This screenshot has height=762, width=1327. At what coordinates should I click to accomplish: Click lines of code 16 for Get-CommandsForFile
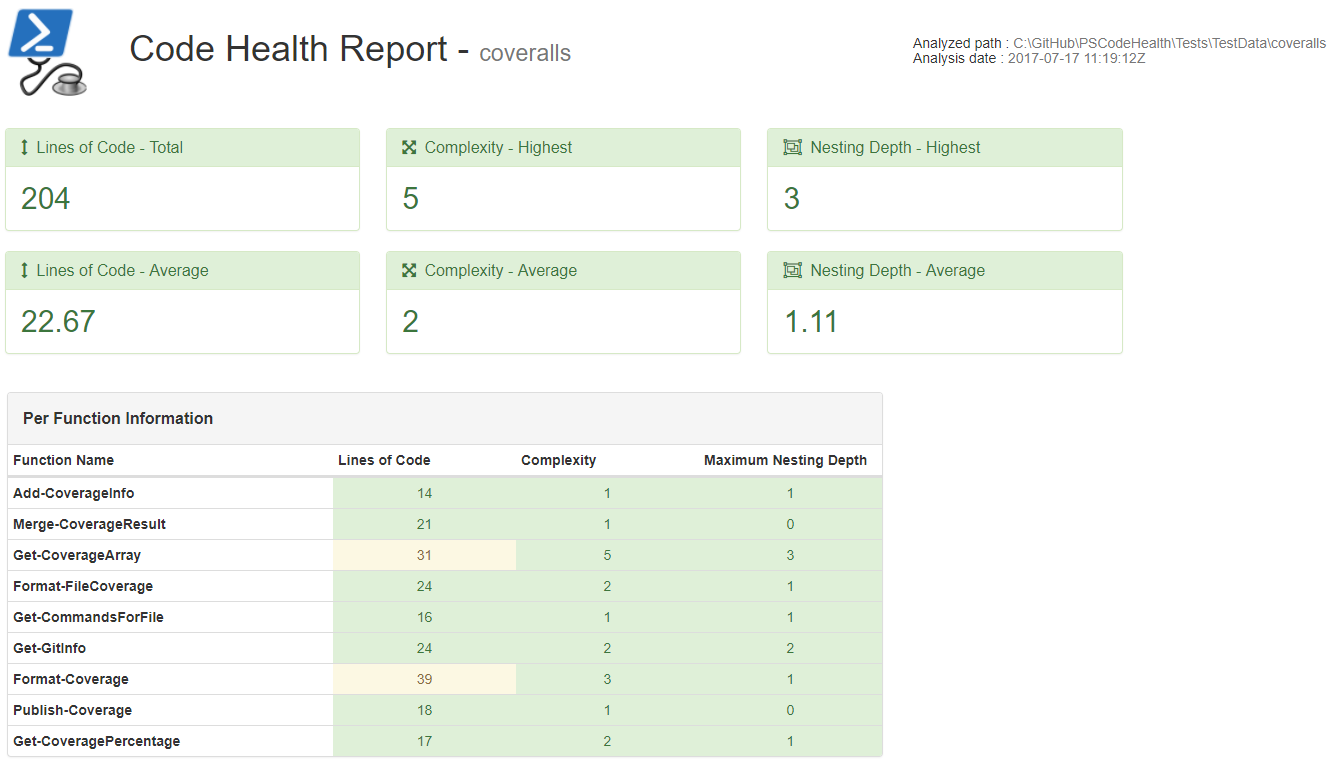[x=425, y=617]
